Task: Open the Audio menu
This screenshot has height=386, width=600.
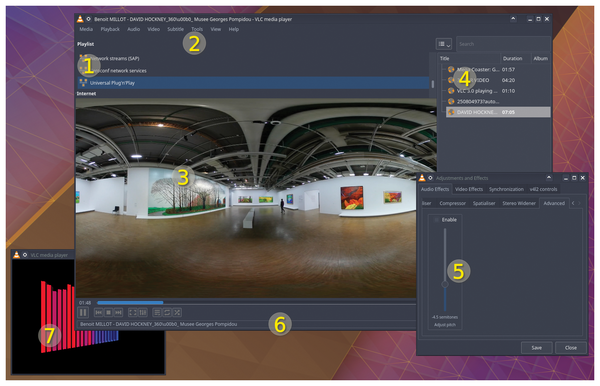Action: (x=134, y=29)
